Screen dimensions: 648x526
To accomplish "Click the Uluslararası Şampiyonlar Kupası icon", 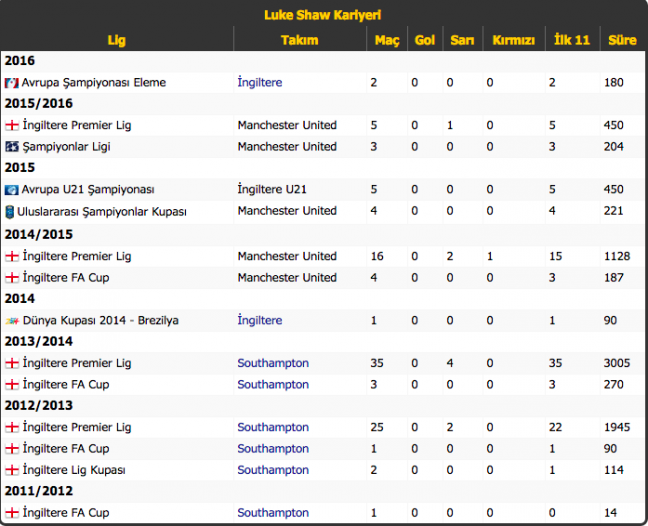I will (10, 211).
